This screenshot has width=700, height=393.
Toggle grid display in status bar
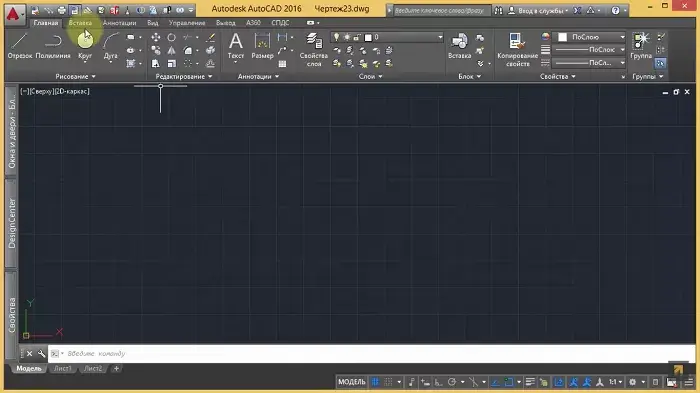375,382
